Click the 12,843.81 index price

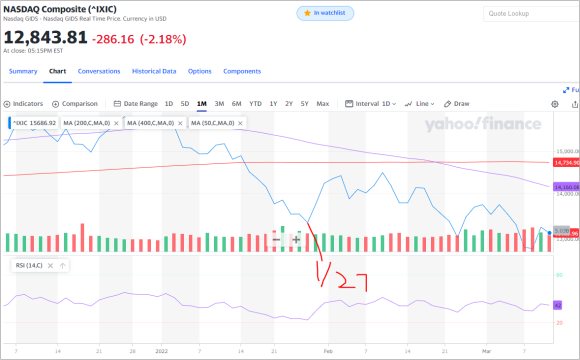point(45,38)
